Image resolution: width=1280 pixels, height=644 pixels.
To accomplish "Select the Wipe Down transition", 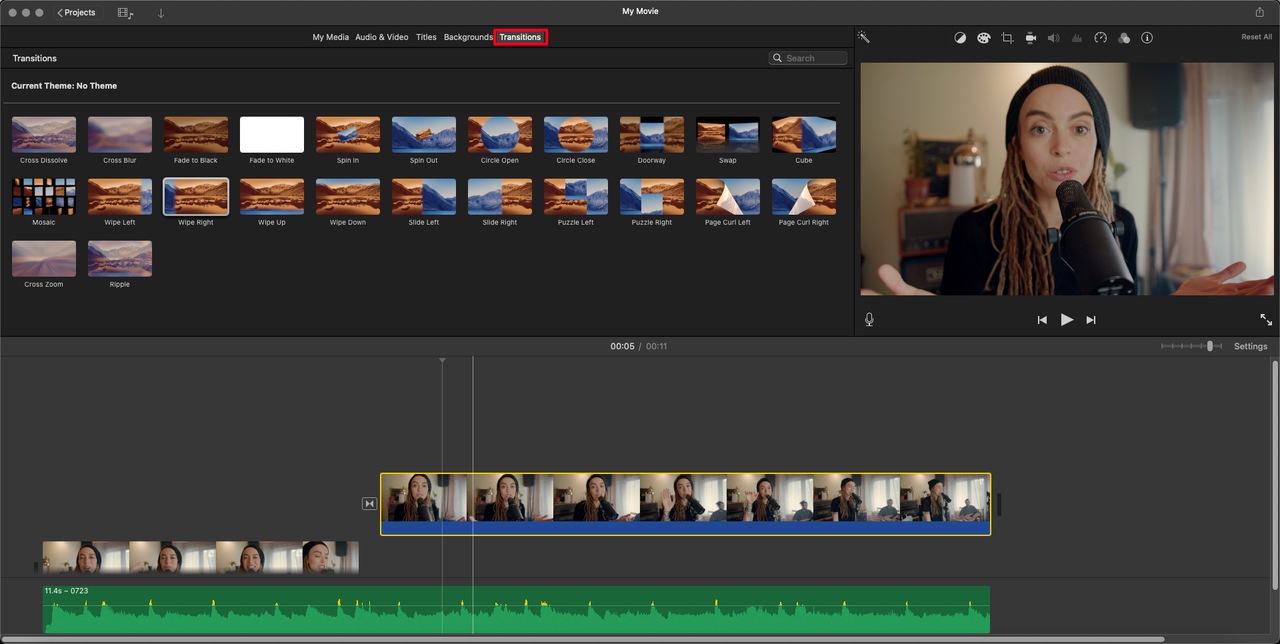I will [x=348, y=197].
